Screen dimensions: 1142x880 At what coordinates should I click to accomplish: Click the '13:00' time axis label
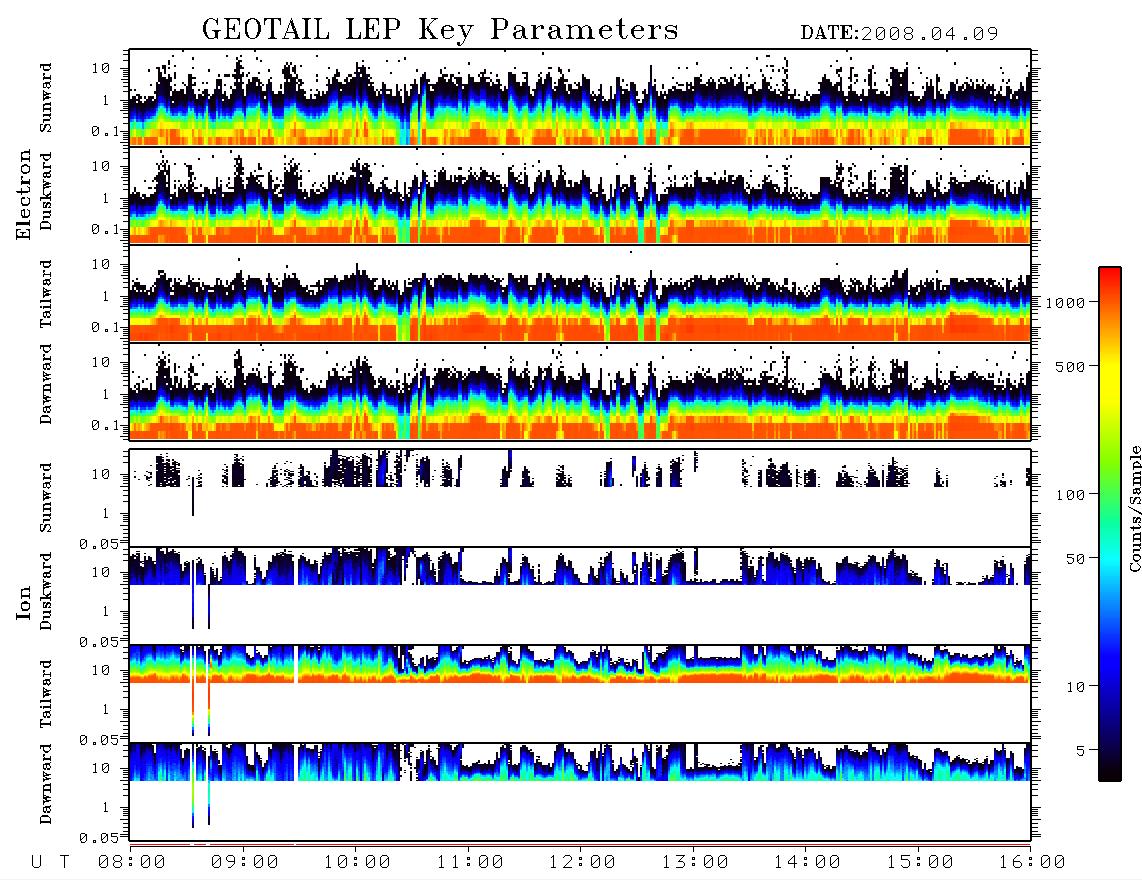coord(695,862)
